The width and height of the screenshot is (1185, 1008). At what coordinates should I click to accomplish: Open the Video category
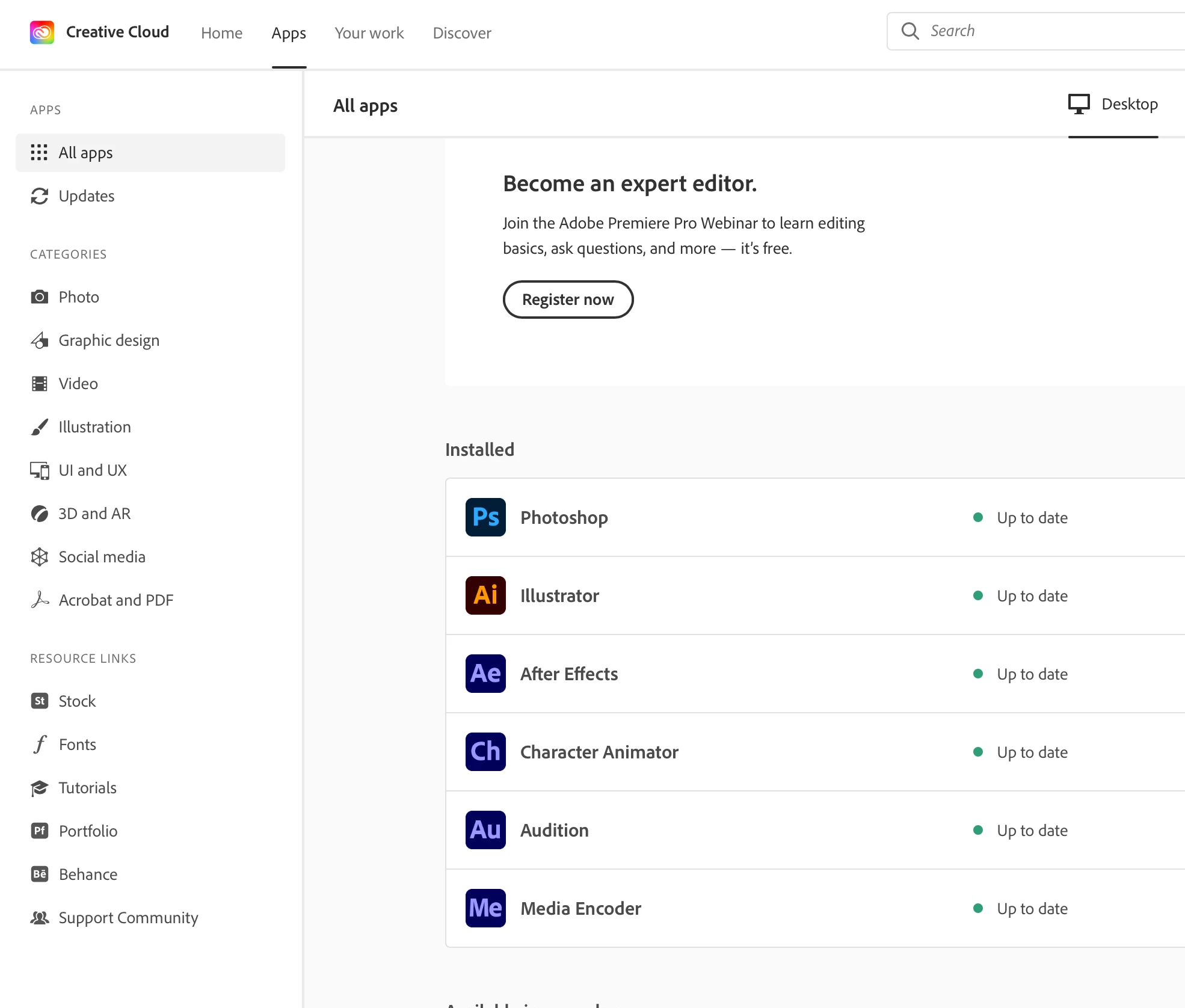[x=78, y=384]
